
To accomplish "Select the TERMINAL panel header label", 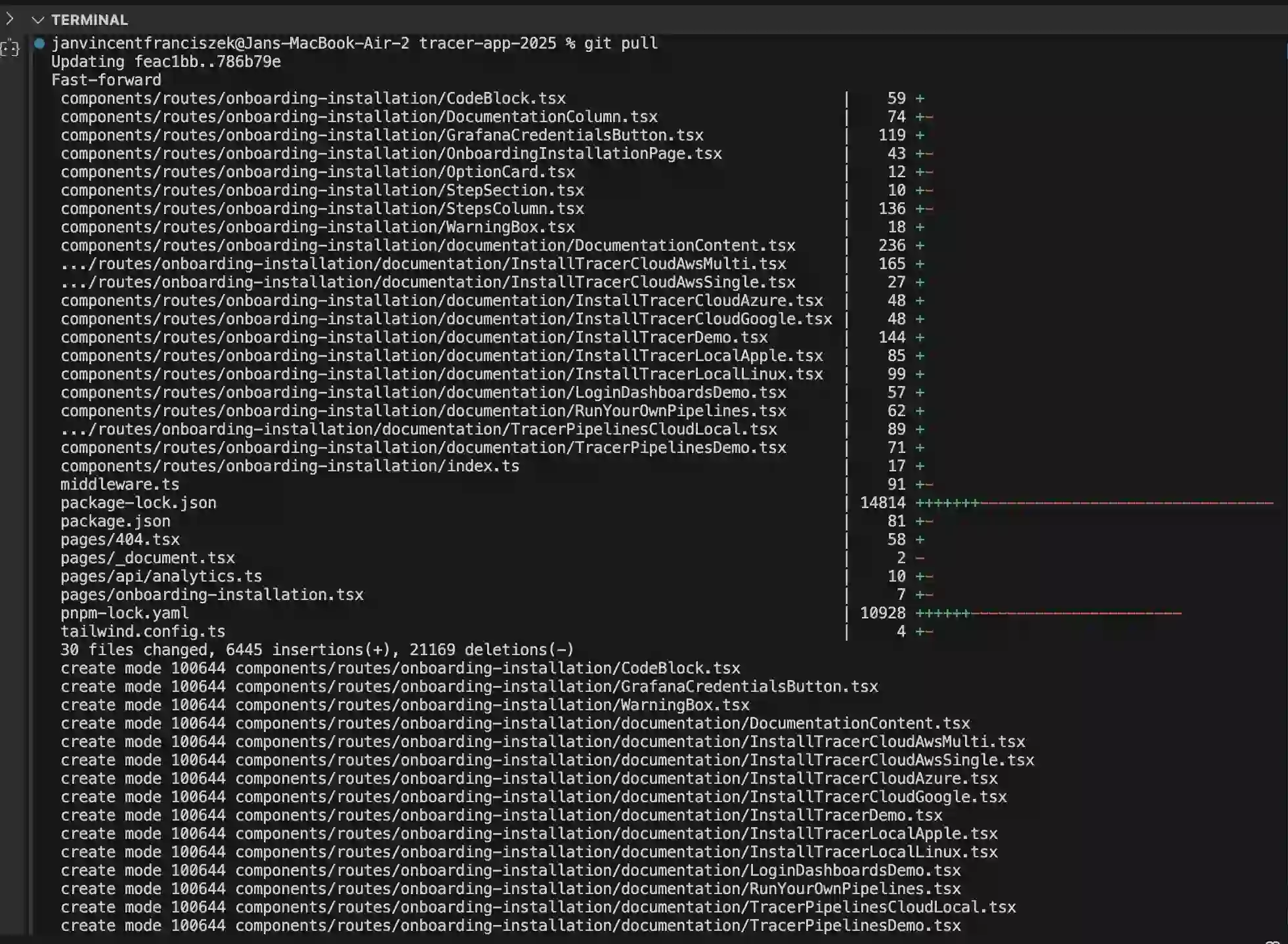I will tap(89, 20).
